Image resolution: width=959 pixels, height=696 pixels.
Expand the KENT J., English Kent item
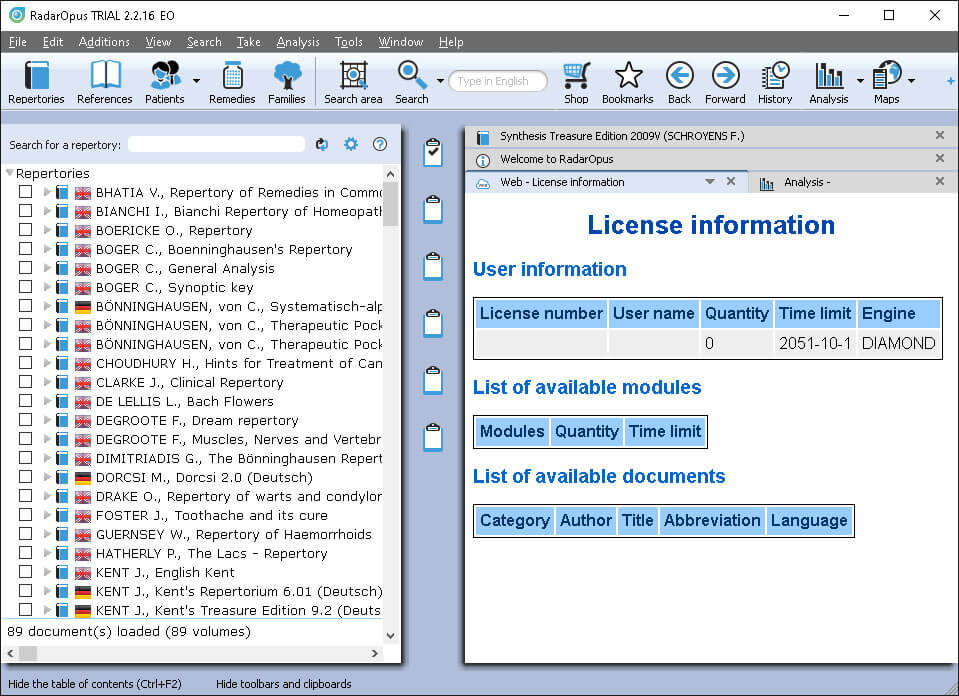point(47,572)
